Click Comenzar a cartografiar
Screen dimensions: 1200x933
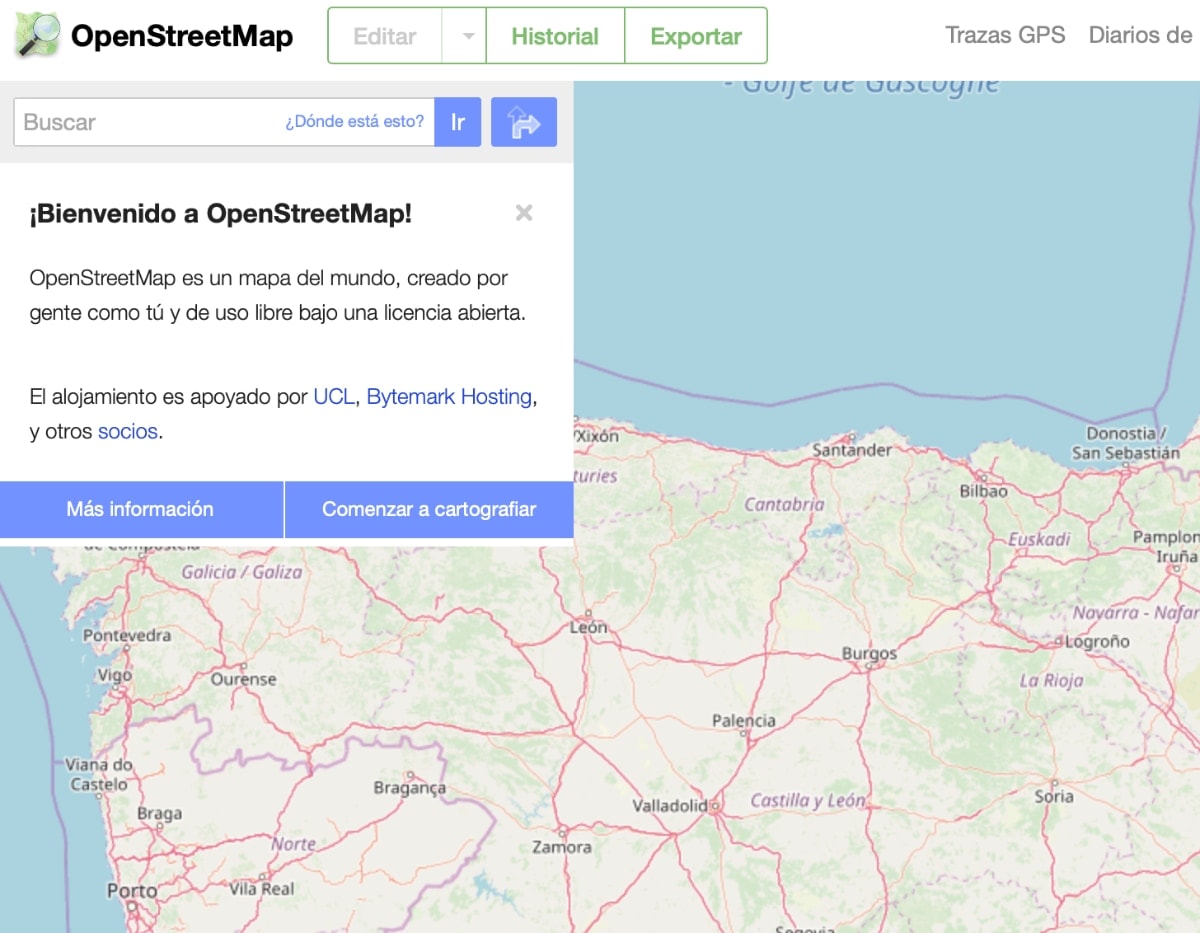coord(429,509)
